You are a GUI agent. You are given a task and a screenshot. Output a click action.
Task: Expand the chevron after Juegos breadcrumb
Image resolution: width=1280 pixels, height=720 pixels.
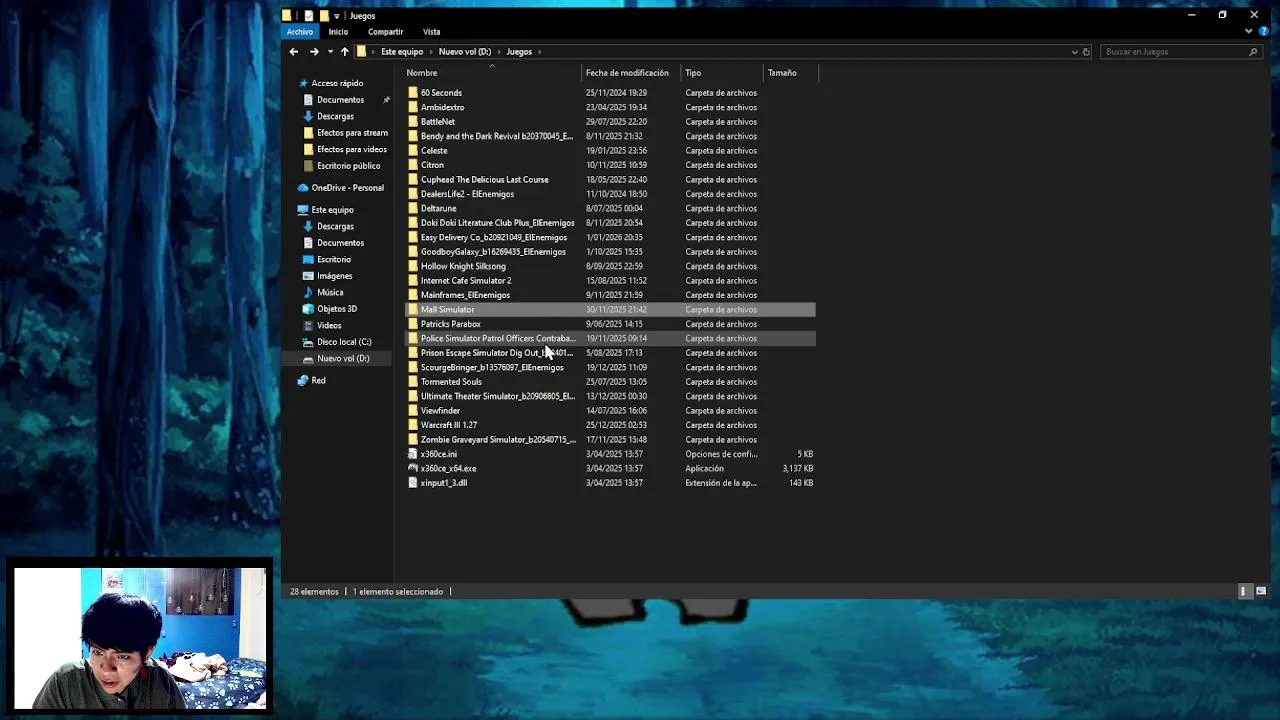pyautogui.click(x=540, y=52)
